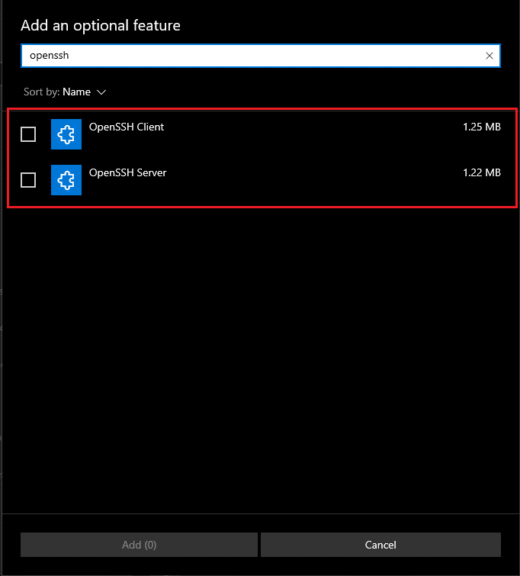Click into the openssh search field

(260, 56)
